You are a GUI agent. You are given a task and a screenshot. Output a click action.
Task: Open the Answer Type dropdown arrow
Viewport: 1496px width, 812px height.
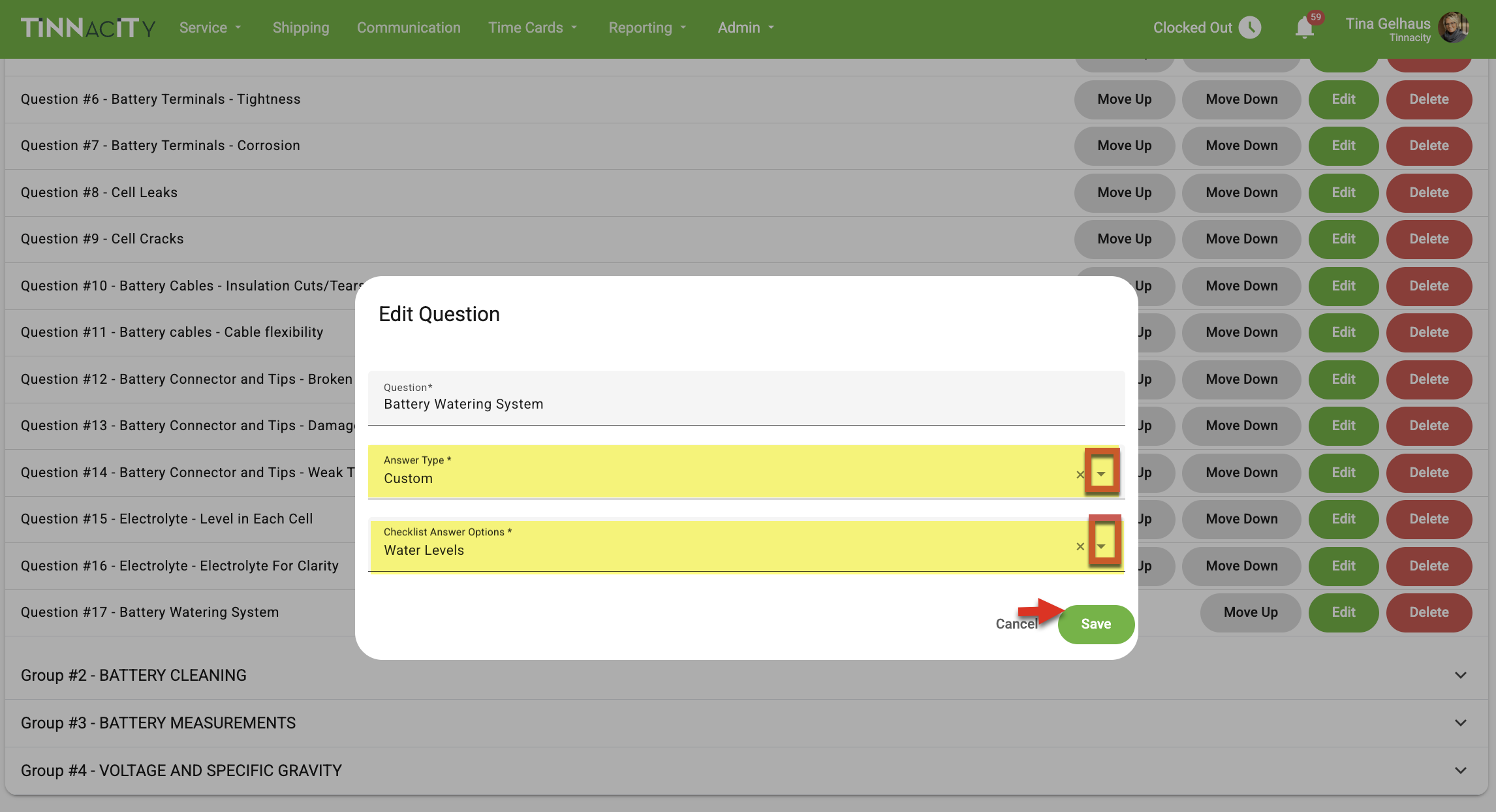1101,474
